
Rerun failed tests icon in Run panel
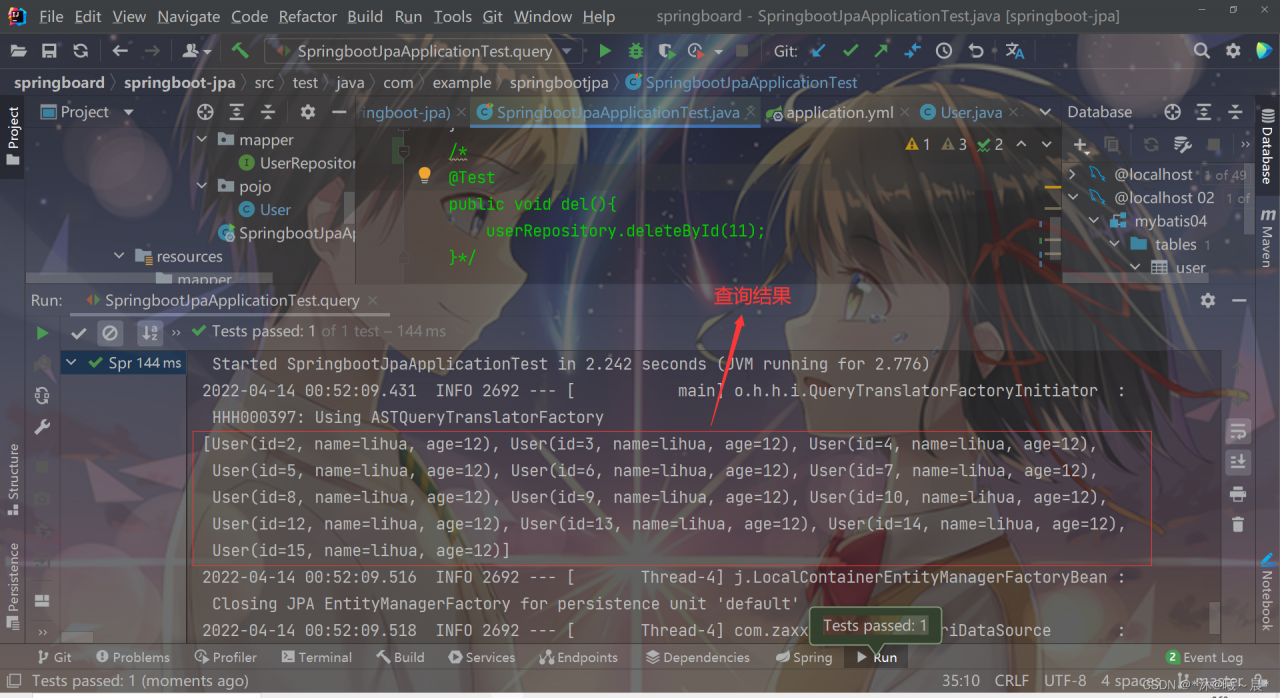[x=42, y=363]
